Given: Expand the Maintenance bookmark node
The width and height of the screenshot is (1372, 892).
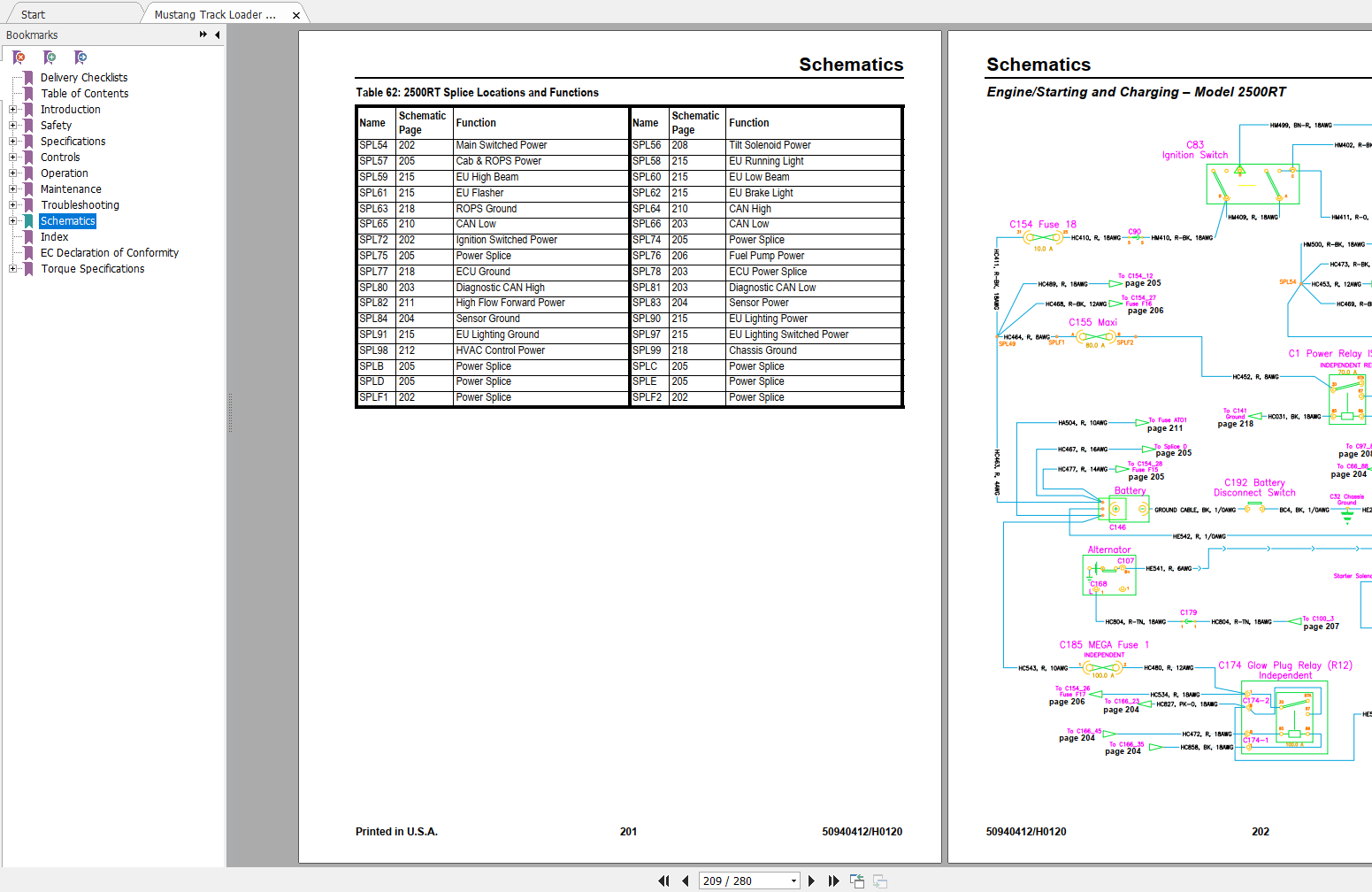Looking at the screenshot, I should click(12, 189).
